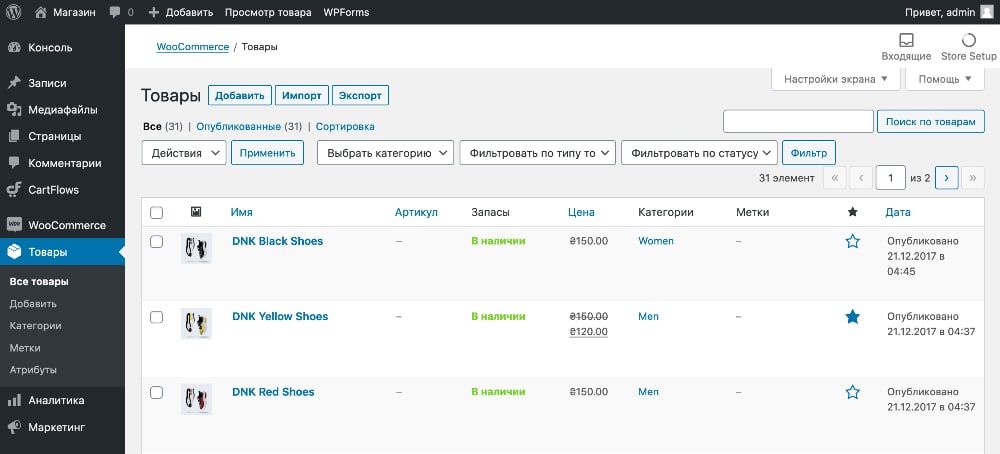This screenshot has width=1000, height=454.
Task: Open WooCommerce in the sidebar menu
Action: pos(66,225)
